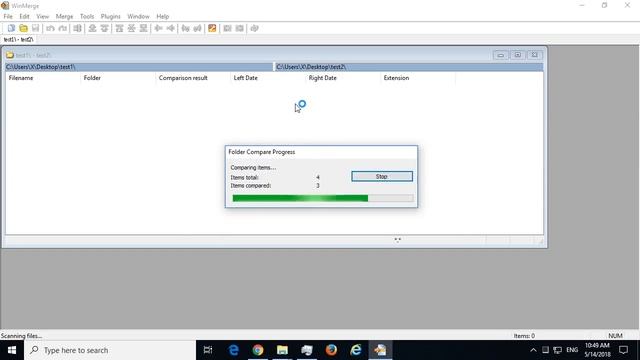The height and width of the screenshot is (360, 640).
Task: Open the Windows Start menu
Action: [x=12, y=350]
